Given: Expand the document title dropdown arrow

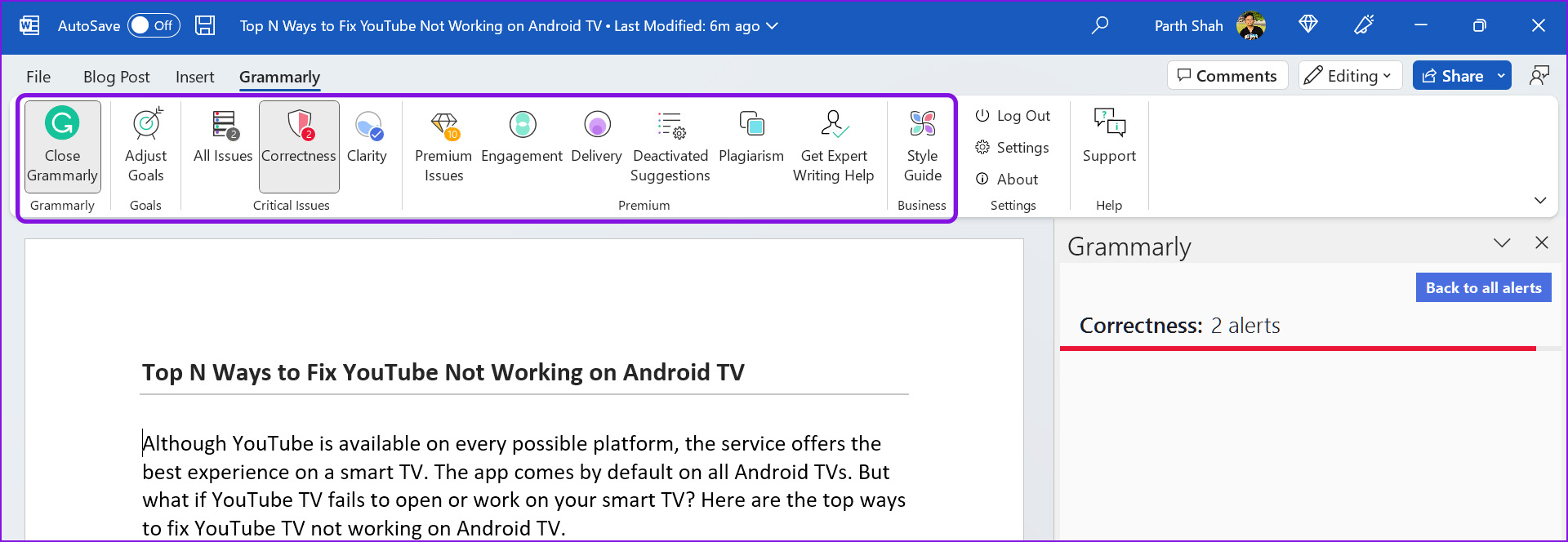Looking at the screenshot, I should 772,26.
